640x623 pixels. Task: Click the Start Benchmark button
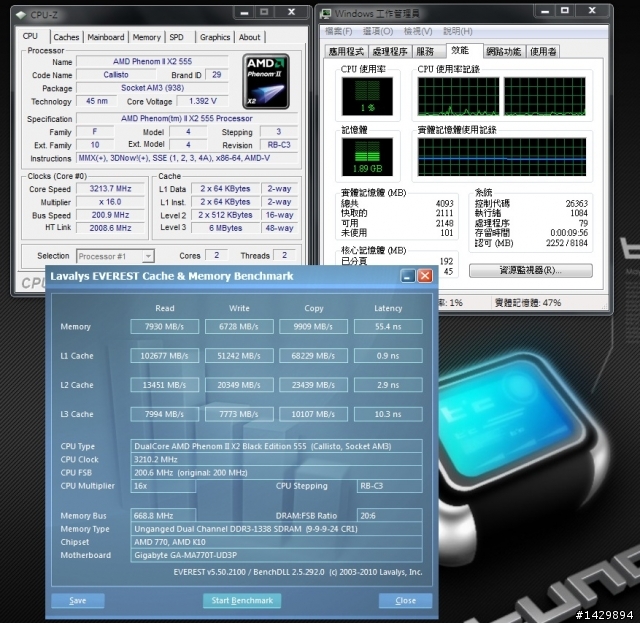pos(242,601)
